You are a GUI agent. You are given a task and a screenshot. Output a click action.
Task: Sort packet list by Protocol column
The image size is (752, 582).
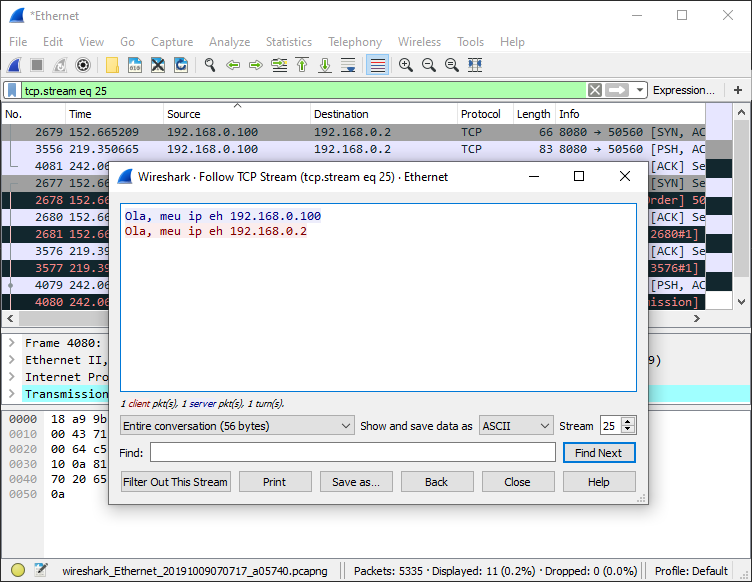485,114
